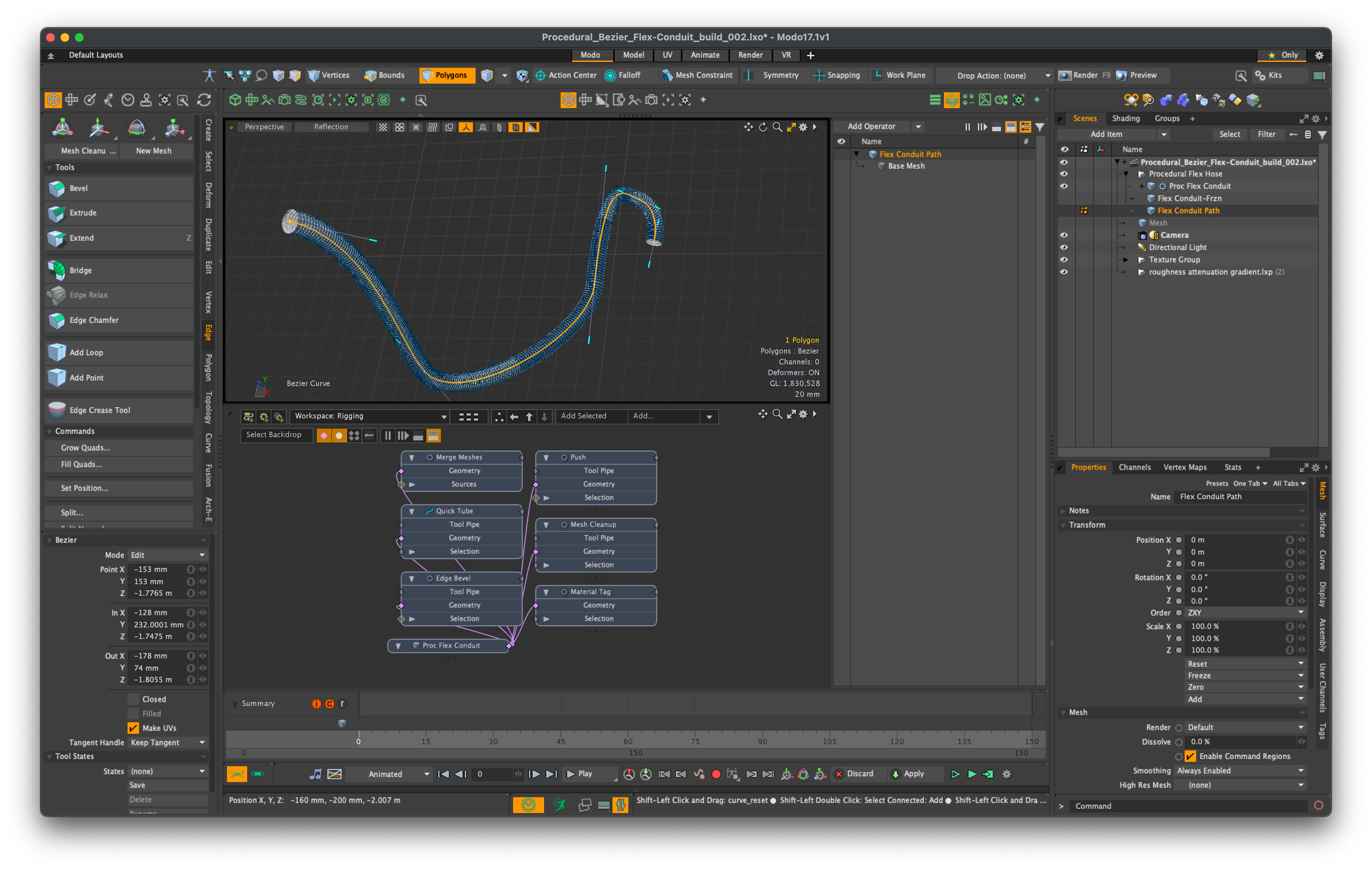Open the Vertex Maps tab
The width and height of the screenshot is (1372, 870).
(1185, 467)
